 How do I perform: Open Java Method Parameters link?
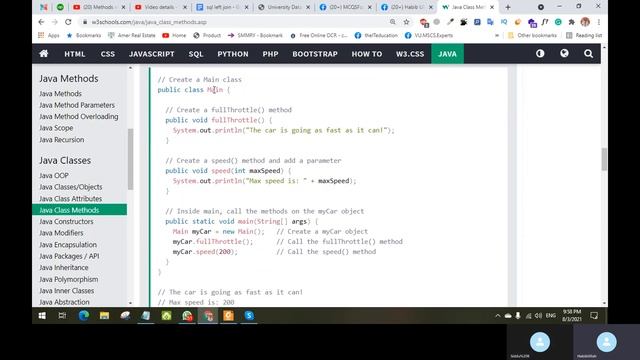point(77,105)
